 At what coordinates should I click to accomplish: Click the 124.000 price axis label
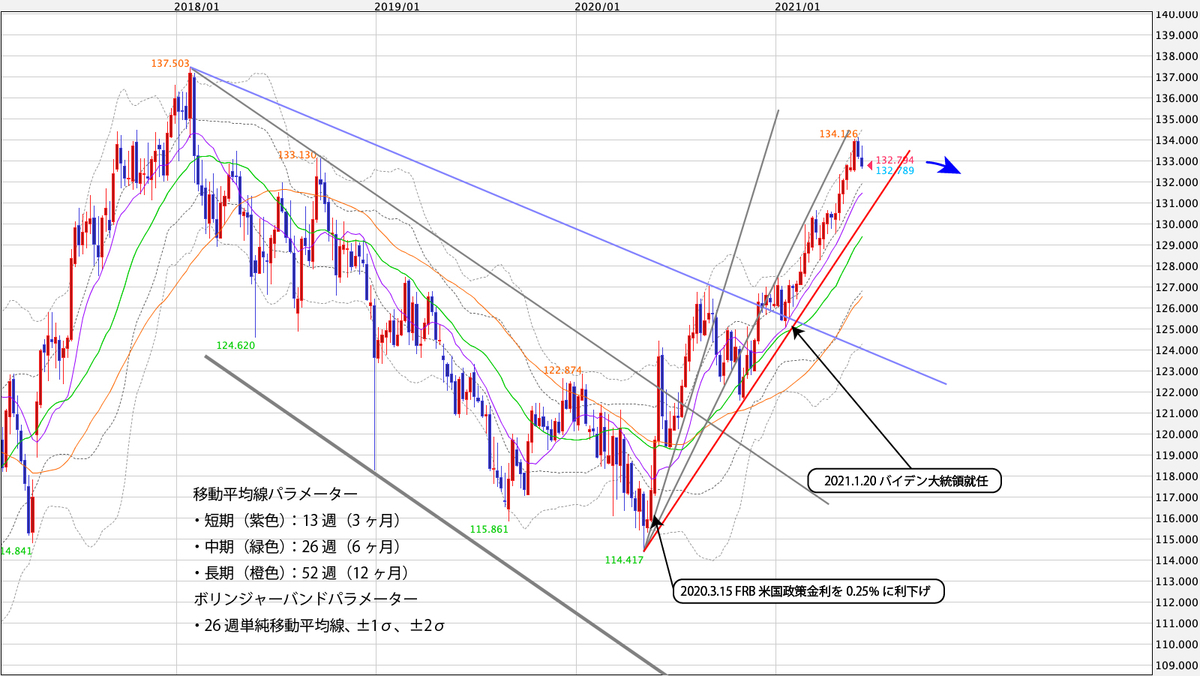(x=1176, y=350)
